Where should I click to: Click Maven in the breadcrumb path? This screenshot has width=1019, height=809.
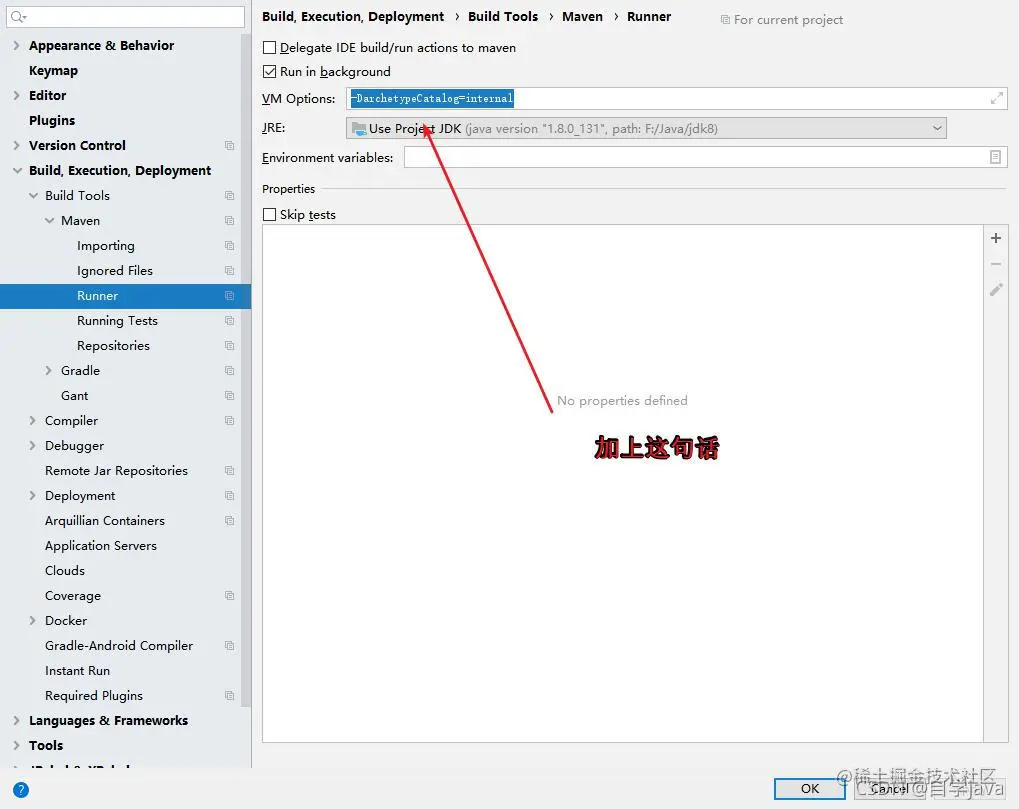pos(582,17)
